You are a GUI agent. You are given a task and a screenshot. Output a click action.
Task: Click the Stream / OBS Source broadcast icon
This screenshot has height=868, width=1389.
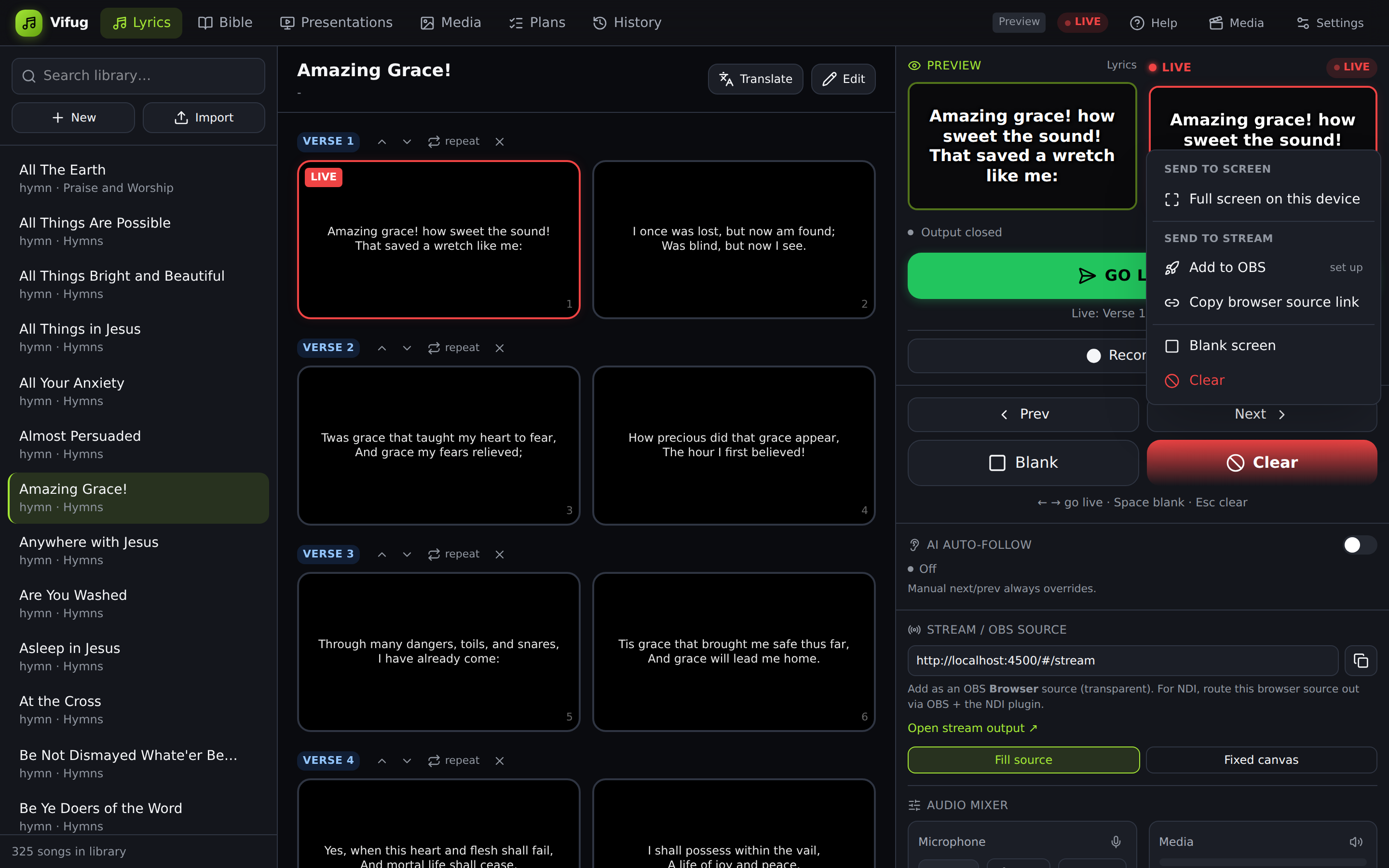[x=914, y=630]
